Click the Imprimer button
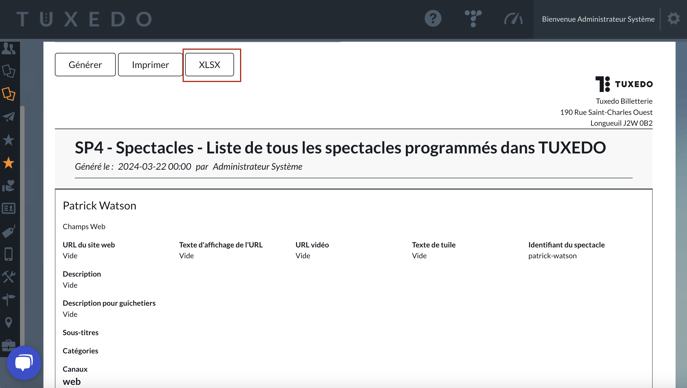 (150, 65)
